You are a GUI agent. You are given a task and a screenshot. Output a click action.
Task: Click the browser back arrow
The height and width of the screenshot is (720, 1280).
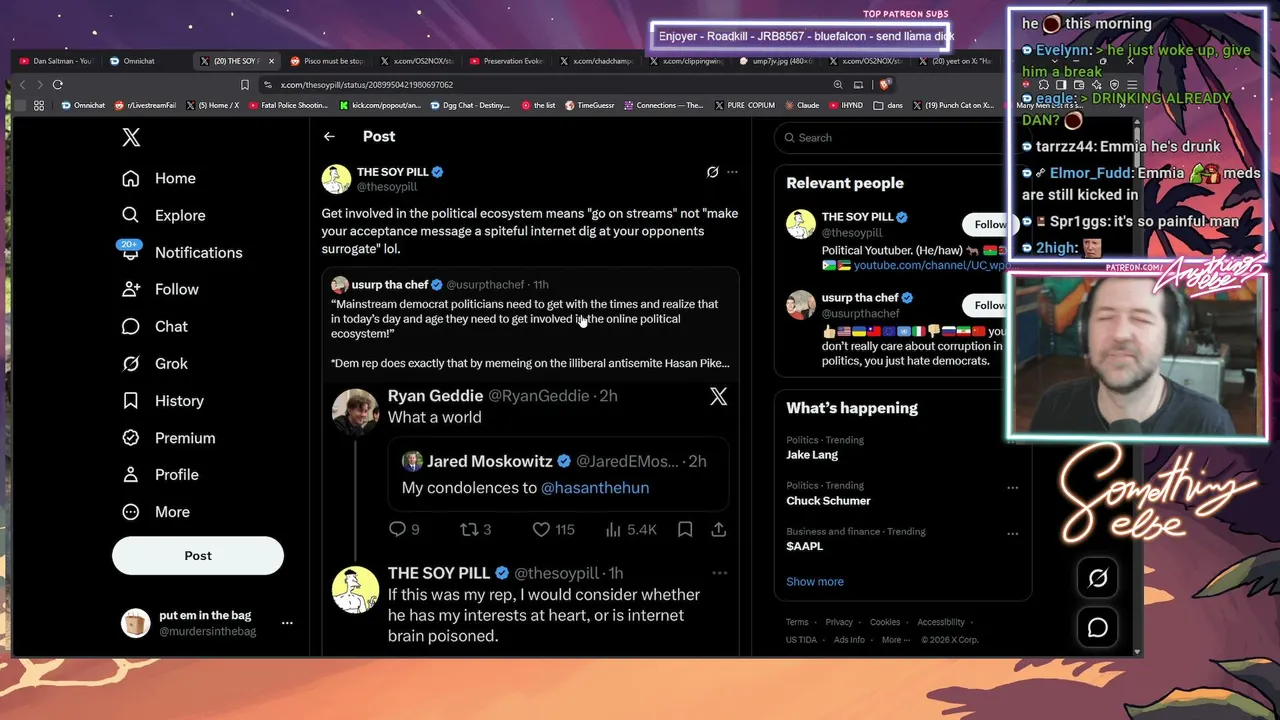(22, 85)
